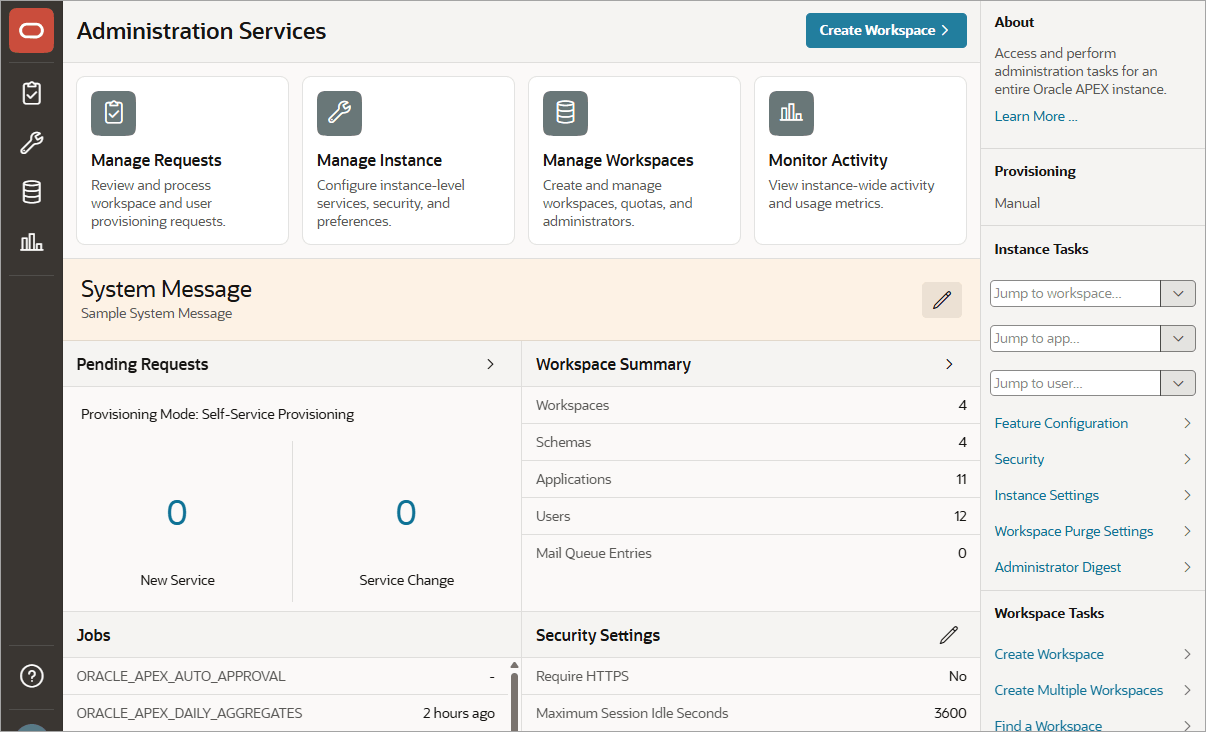Click the Workspace Summary heading

(x=613, y=364)
